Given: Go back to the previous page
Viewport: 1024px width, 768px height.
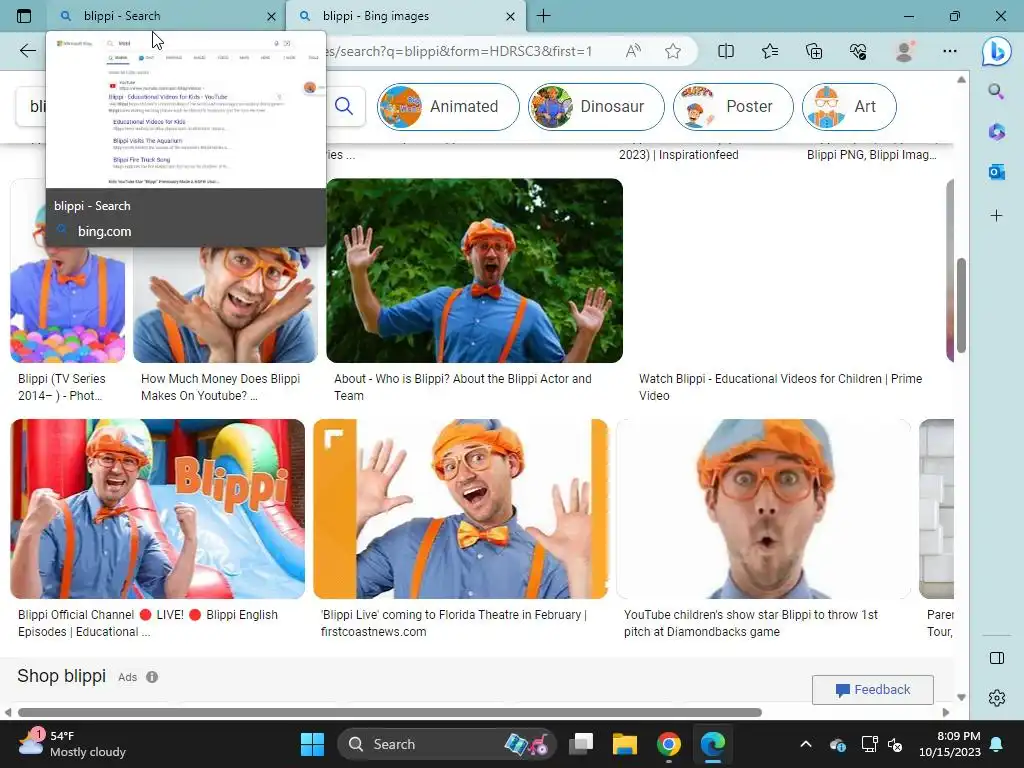Looking at the screenshot, I should (27, 51).
